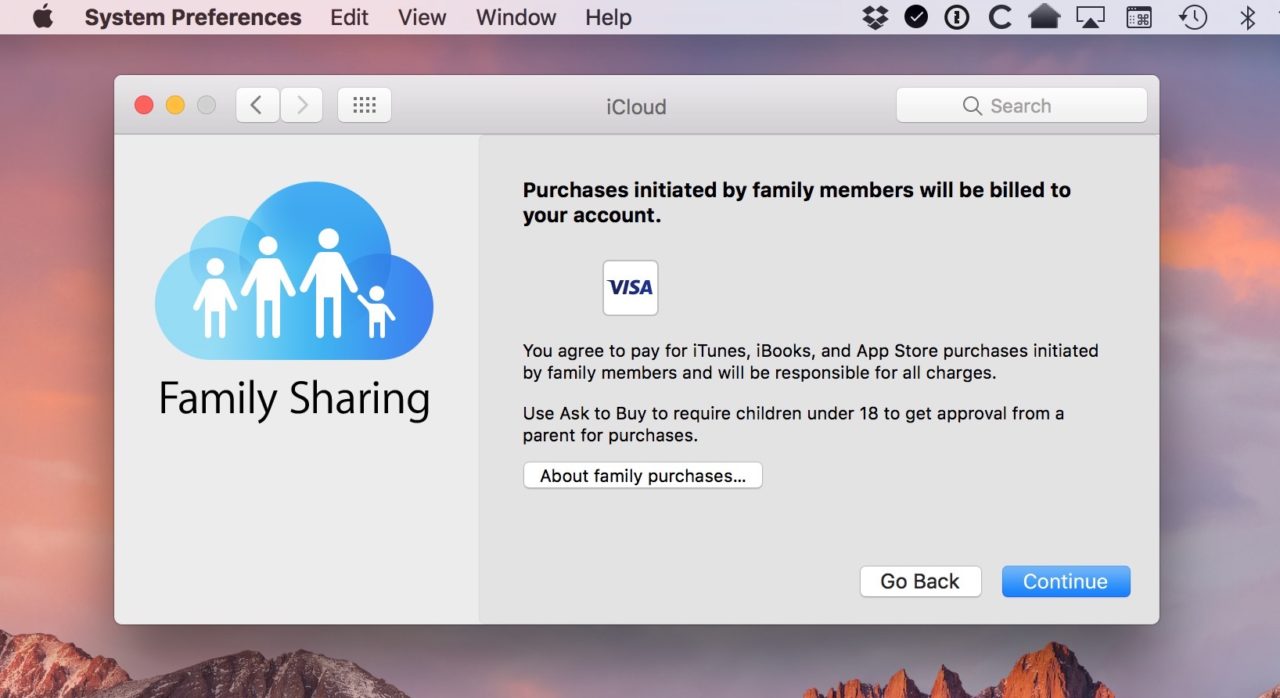
Task: Open the AirPlay display menu
Action: click(1091, 17)
